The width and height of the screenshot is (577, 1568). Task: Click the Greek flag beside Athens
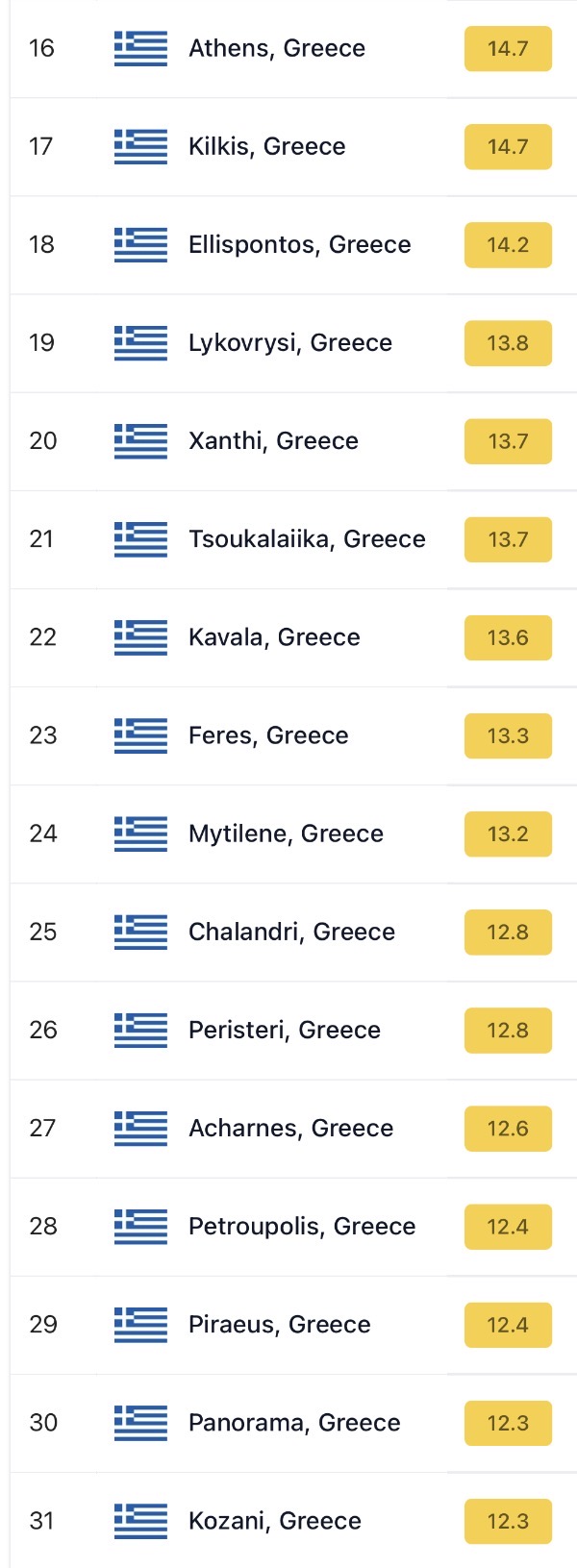140,48
